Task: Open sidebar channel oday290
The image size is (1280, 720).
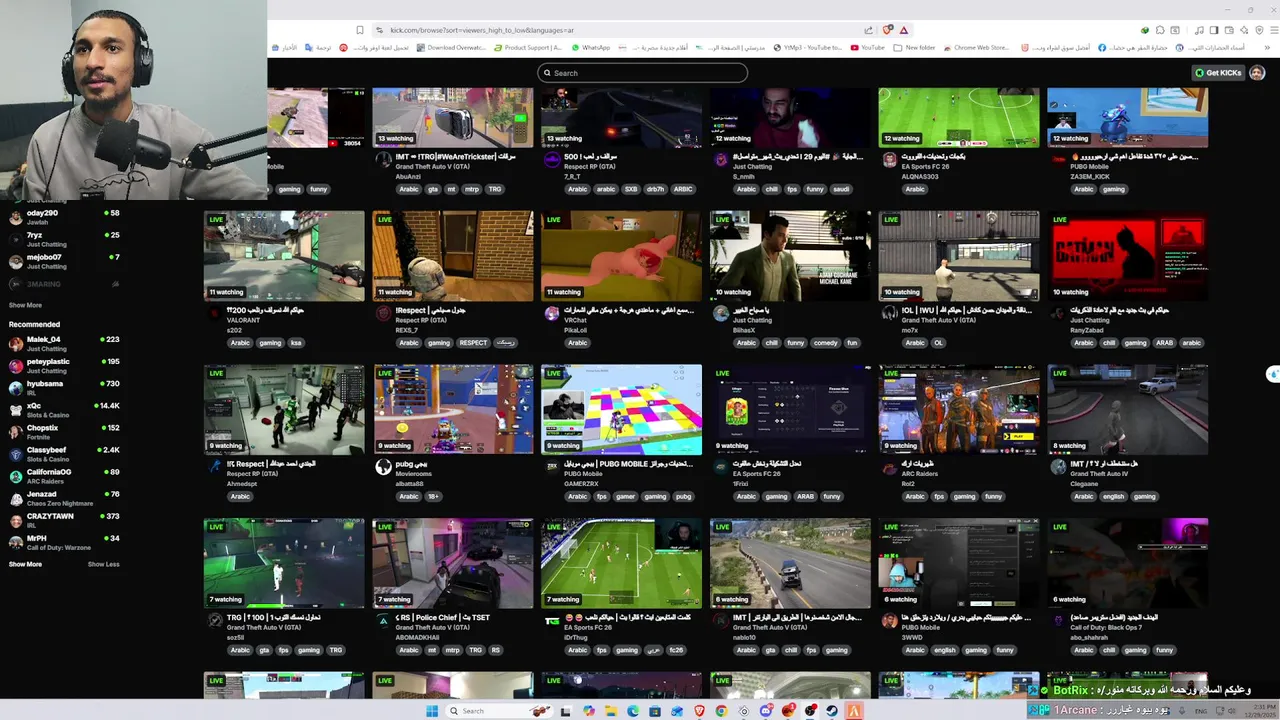Action: click(64, 216)
